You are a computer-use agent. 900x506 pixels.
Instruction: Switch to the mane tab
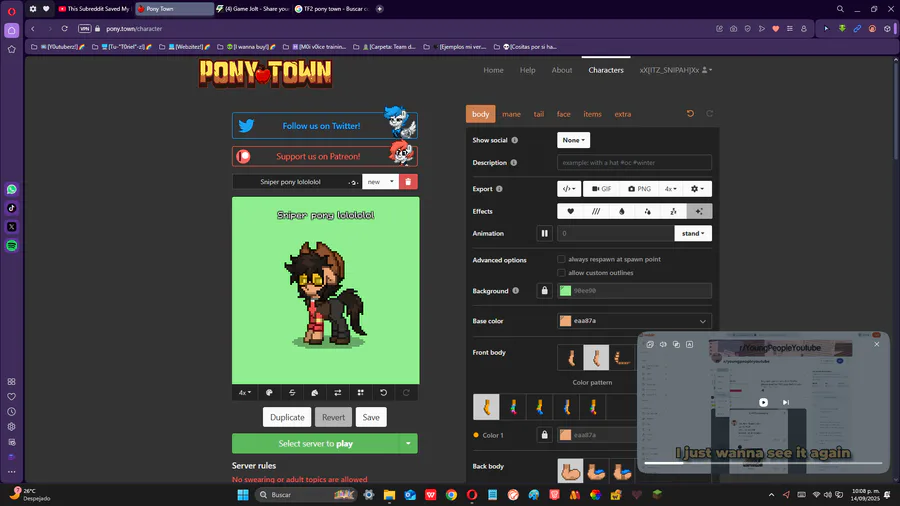tap(511, 114)
